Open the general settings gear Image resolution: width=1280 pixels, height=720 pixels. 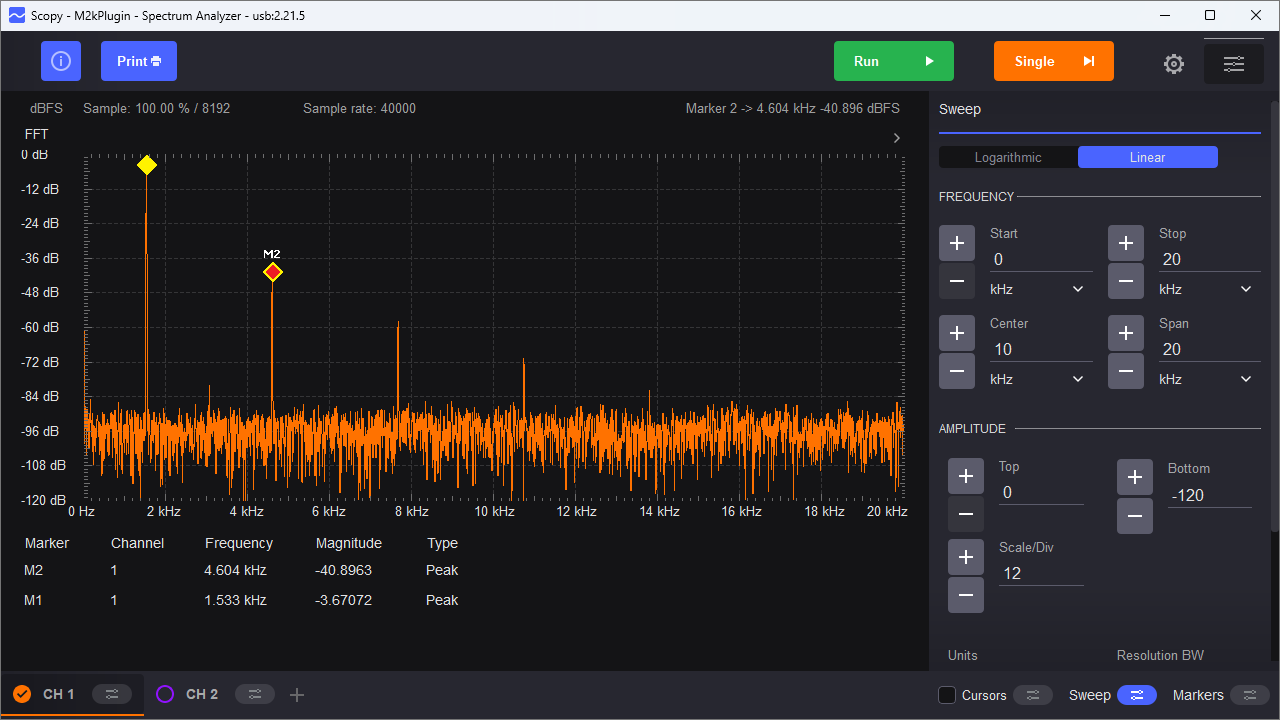tap(1173, 62)
